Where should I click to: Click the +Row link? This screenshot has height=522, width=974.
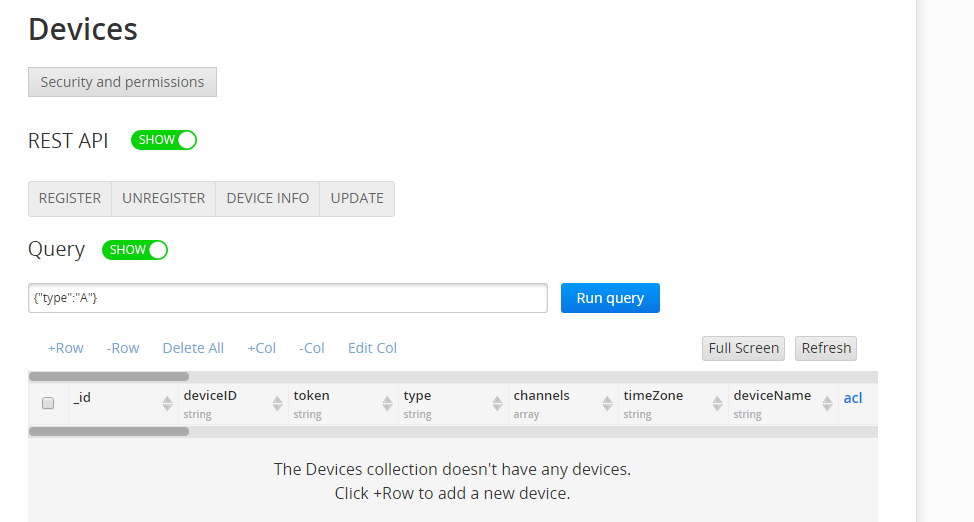65,348
